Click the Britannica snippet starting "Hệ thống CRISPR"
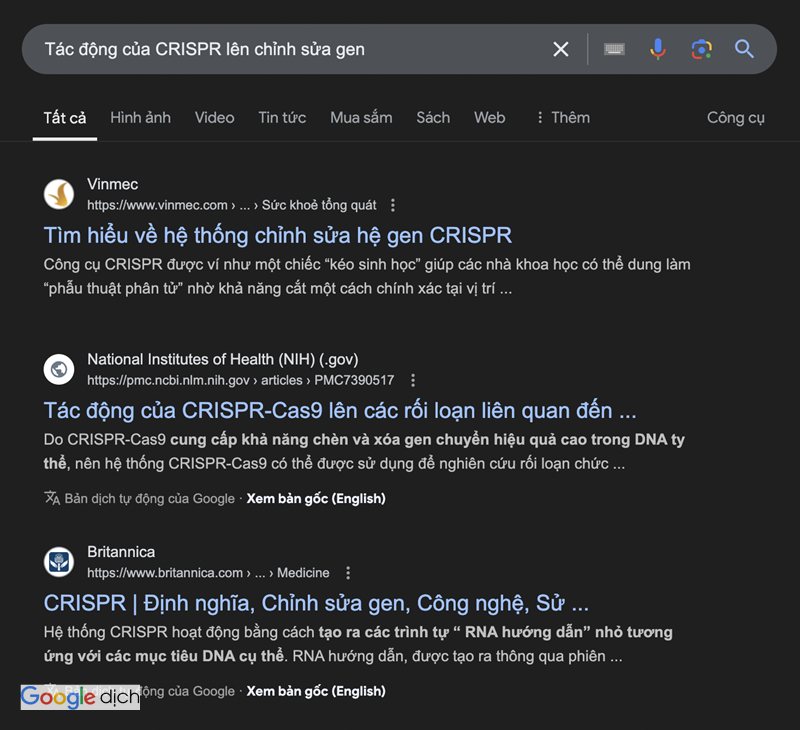This screenshot has height=730, width=800. [x=358, y=644]
